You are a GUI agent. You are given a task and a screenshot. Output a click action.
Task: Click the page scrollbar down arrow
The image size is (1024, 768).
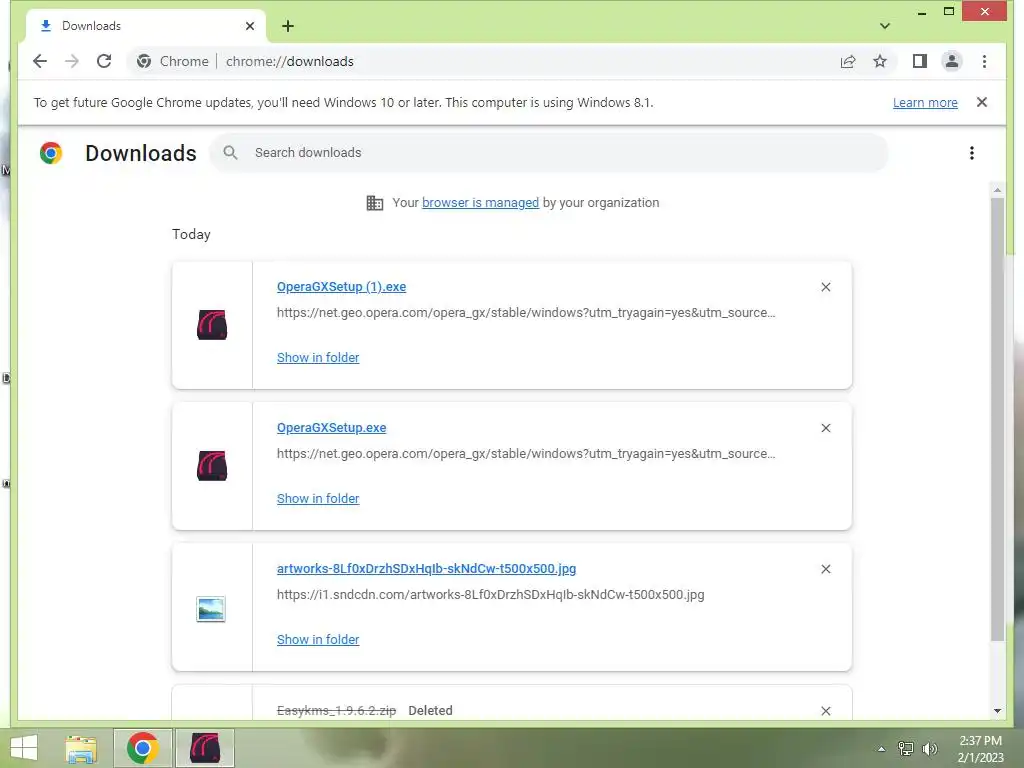pos(997,711)
